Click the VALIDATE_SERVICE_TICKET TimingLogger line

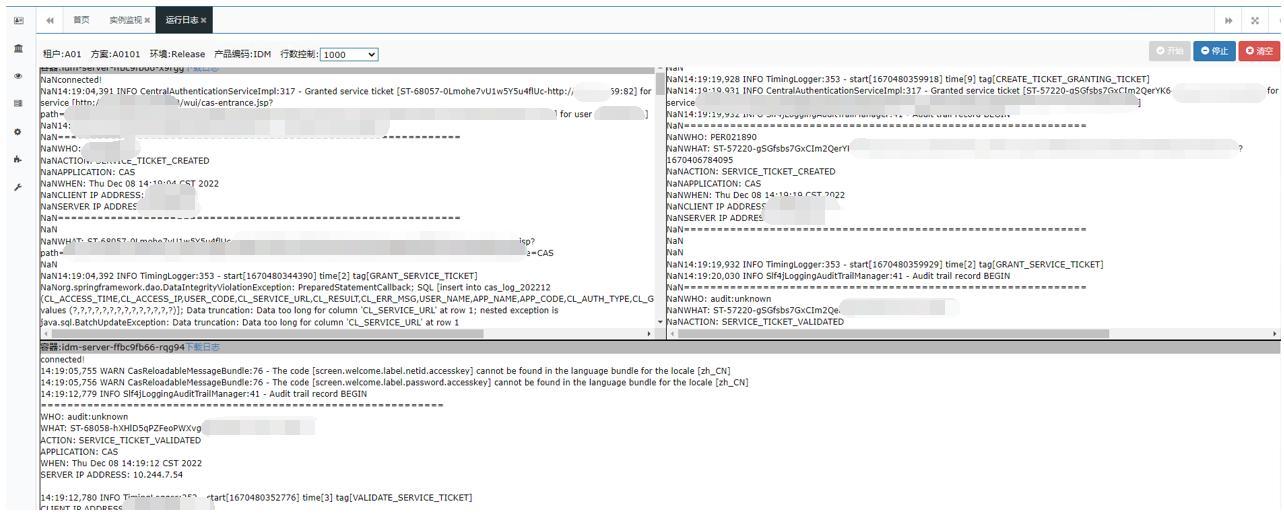click(x=256, y=498)
